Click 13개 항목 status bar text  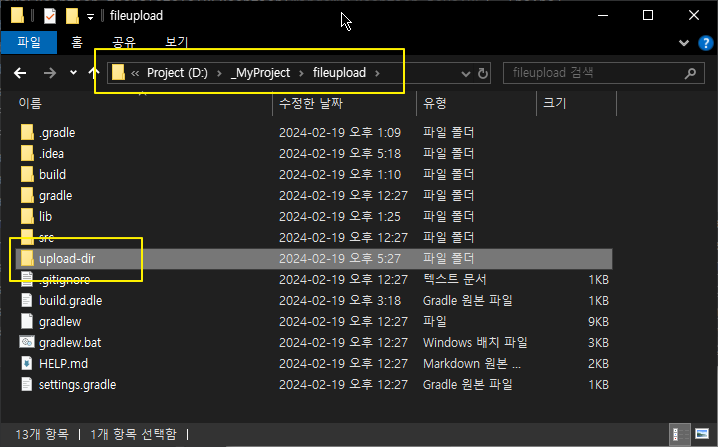click(x=42, y=434)
